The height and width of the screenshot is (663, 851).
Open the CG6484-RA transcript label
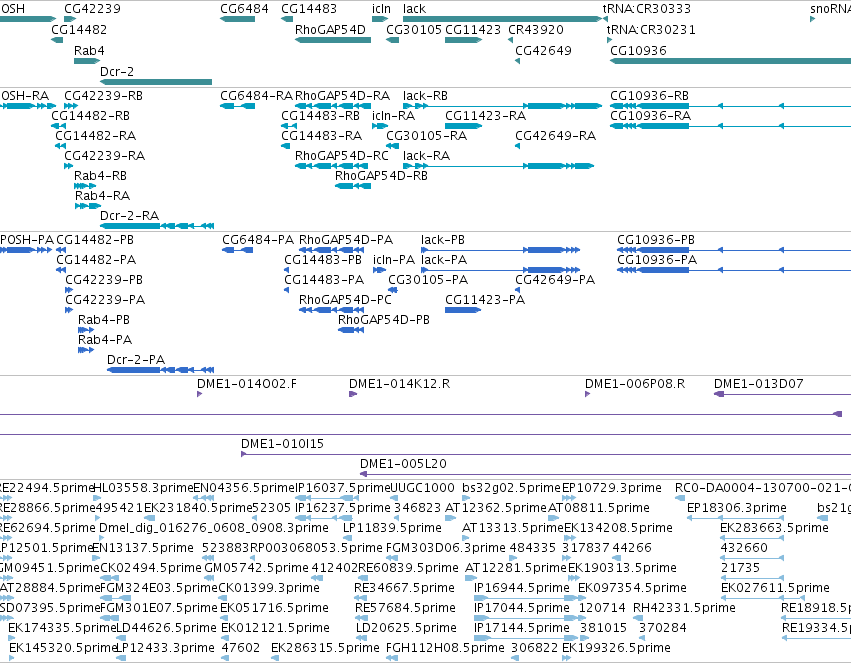256,95
